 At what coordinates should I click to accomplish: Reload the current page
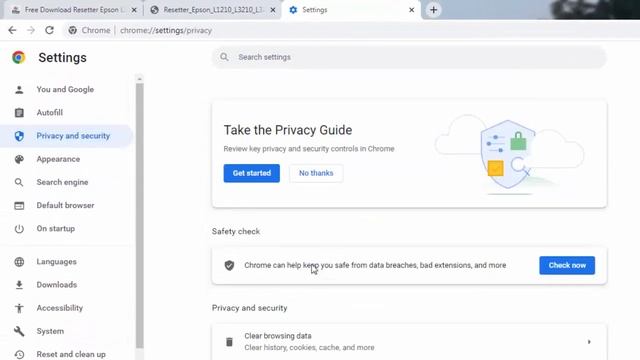tap(49, 30)
